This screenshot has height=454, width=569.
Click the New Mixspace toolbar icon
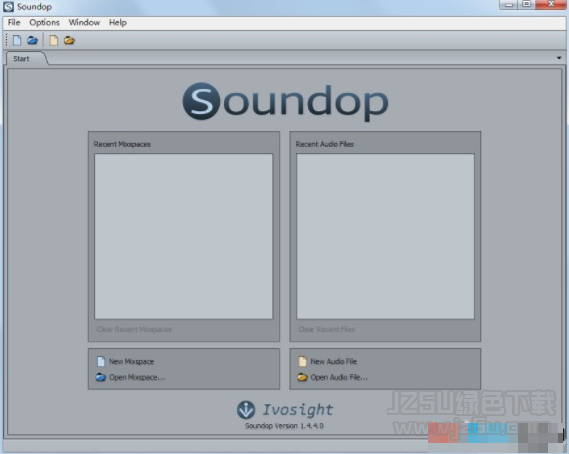coord(17,40)
